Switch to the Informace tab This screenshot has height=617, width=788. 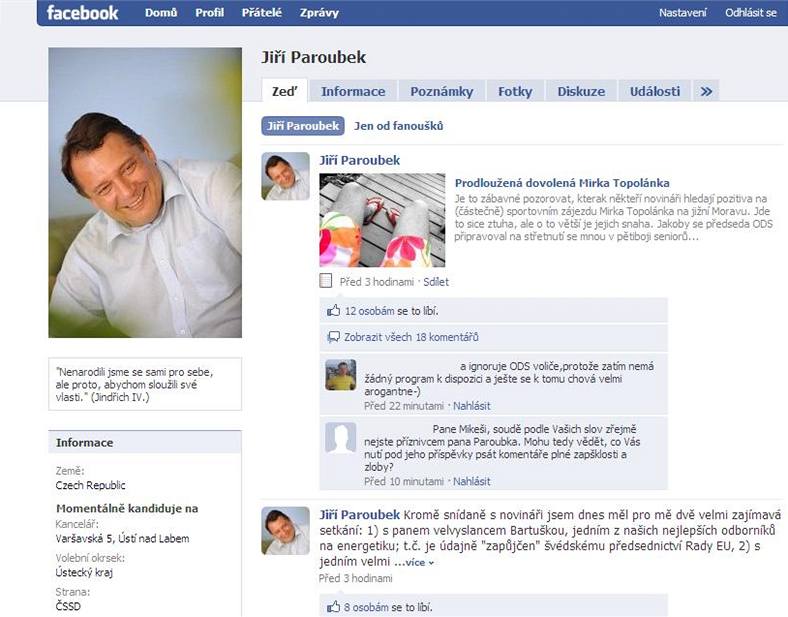tap(353, 91)
